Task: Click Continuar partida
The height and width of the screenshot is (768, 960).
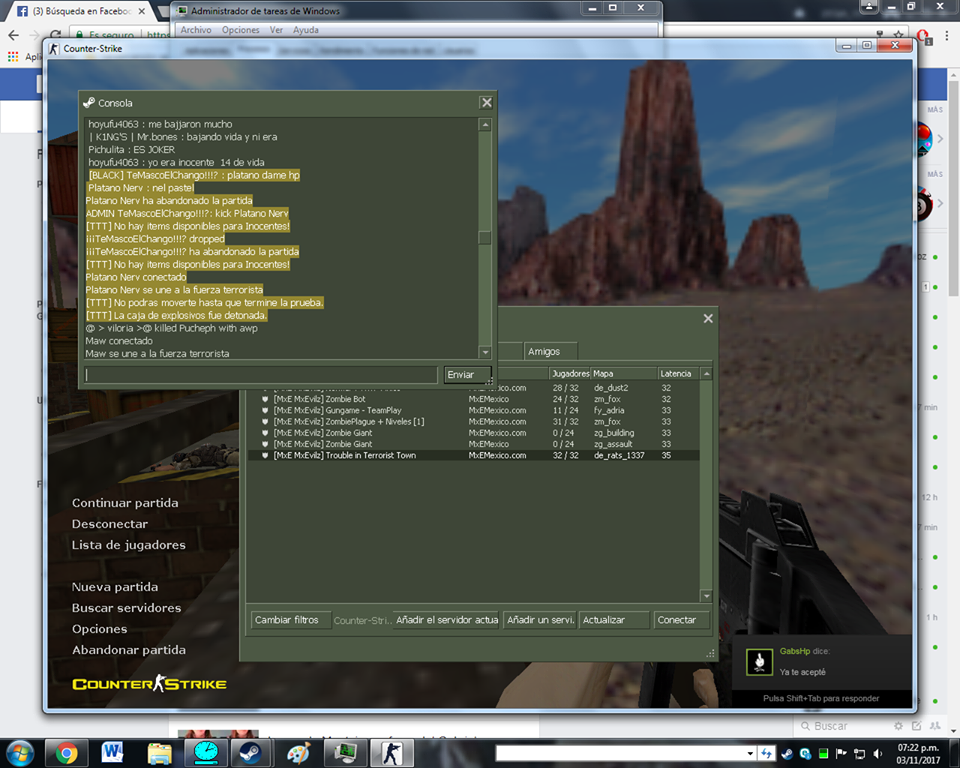Action: [x=126, y=503]
